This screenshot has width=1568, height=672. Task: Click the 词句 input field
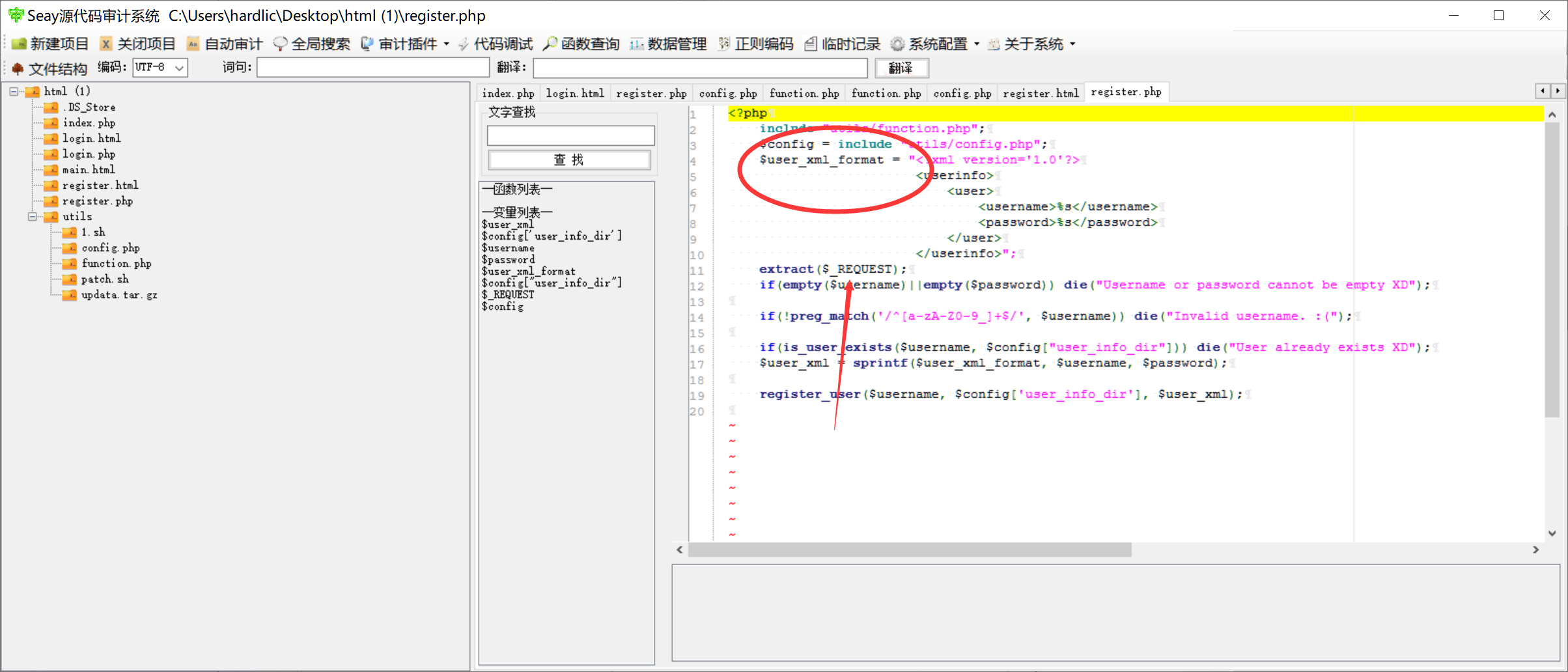pyautogui.click(x=372, y=67)
